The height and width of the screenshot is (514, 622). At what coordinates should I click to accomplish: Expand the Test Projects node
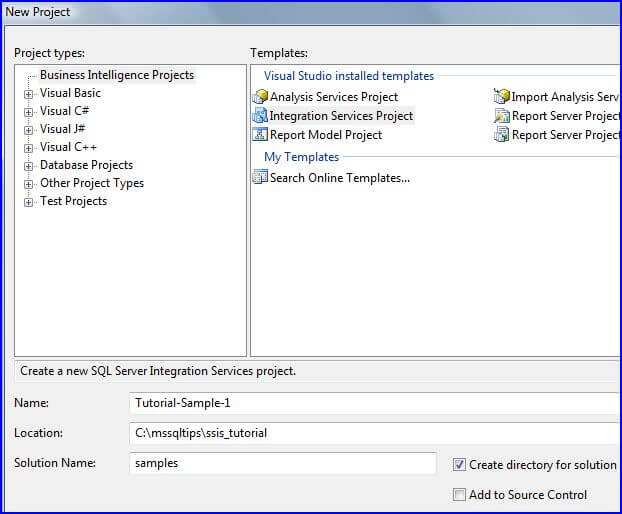point(28,202)
